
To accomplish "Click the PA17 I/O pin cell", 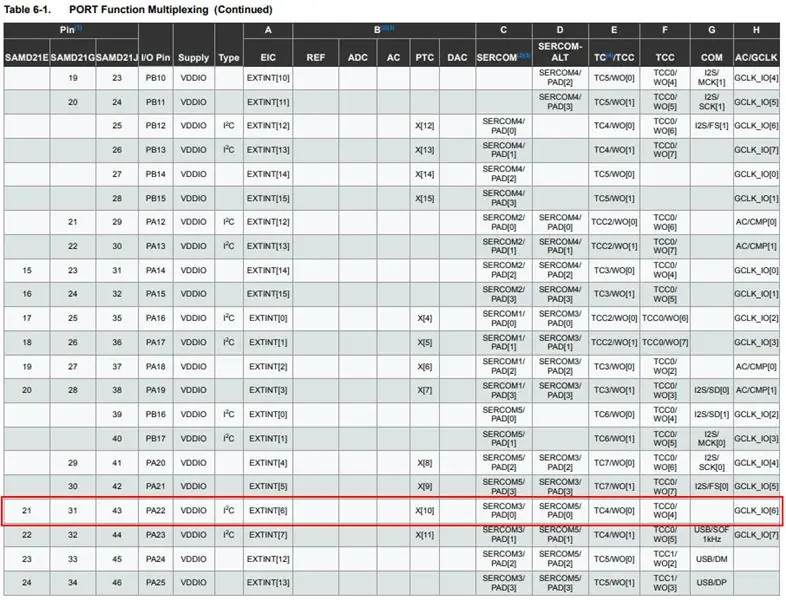I will [x=155, y=342].
